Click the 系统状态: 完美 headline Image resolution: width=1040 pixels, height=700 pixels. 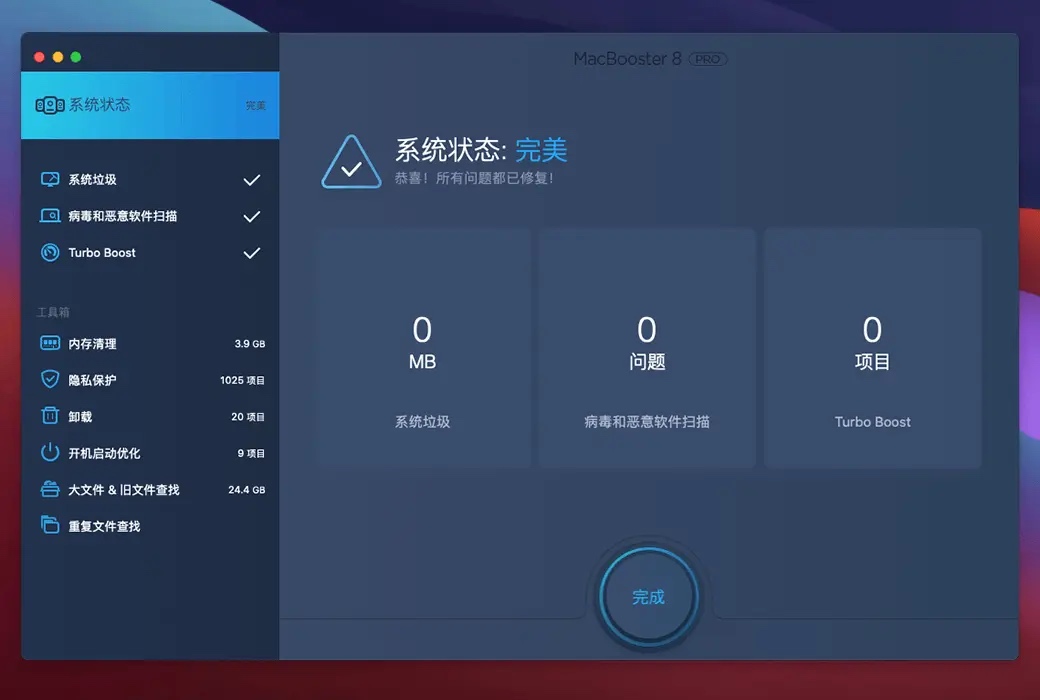tap(482, 150)
